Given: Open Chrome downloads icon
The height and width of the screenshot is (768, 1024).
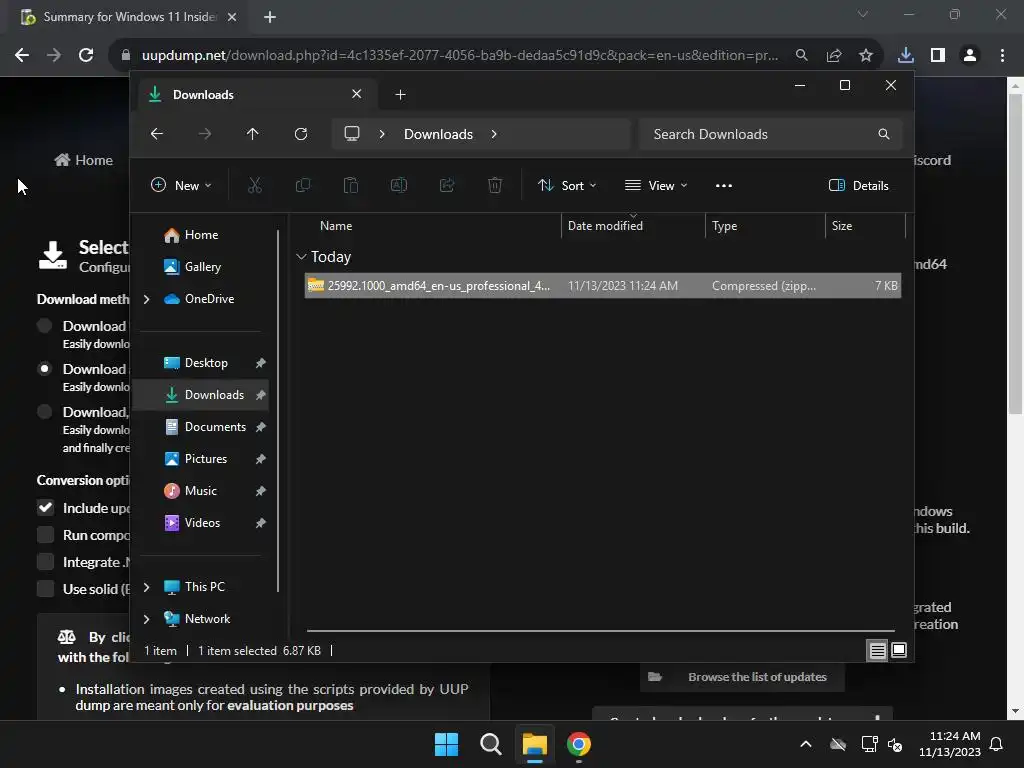Looking at the screenshot, I should point(906,56).
